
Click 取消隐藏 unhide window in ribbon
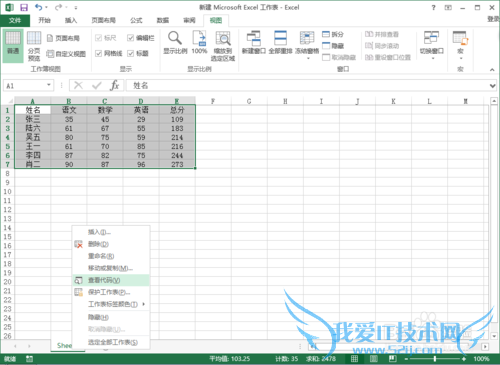pos(339,57)
